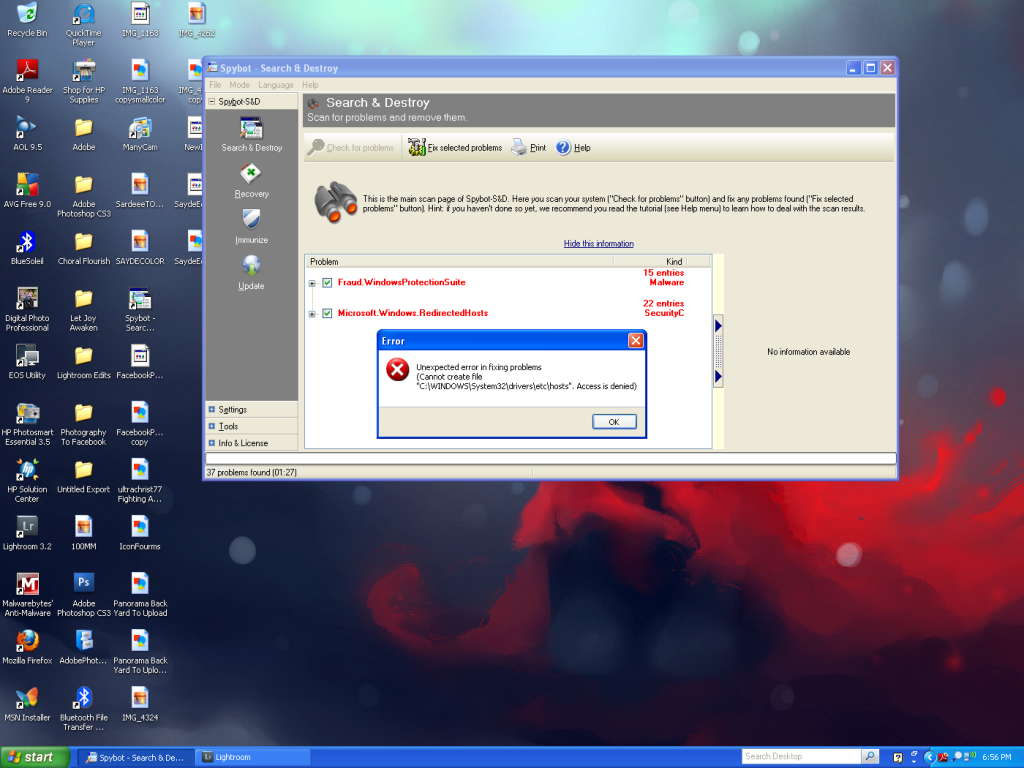This screenshot has width=1024, height=768.
Task: Click the Start button
Action: [x=35, y=757]
